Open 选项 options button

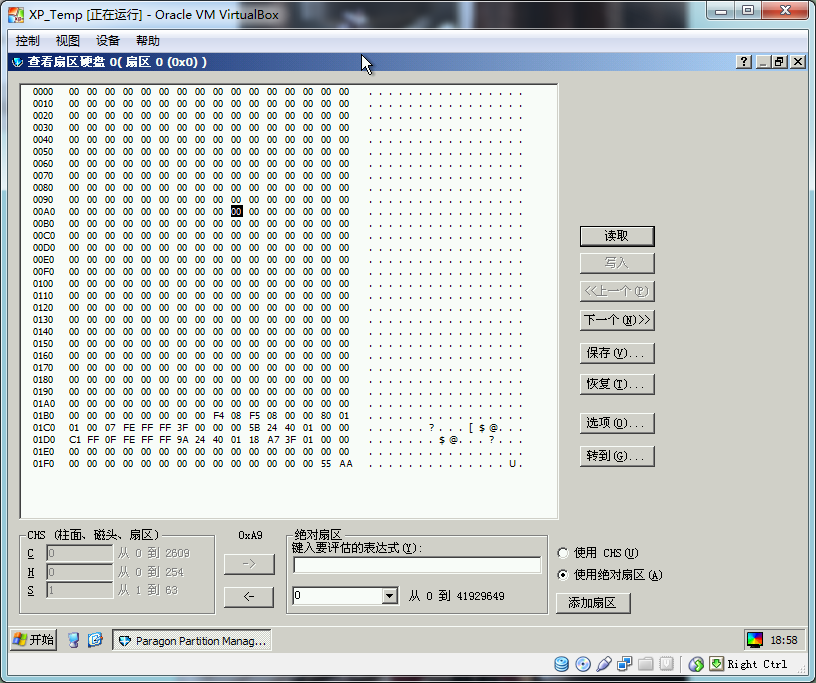pos(617,423)
